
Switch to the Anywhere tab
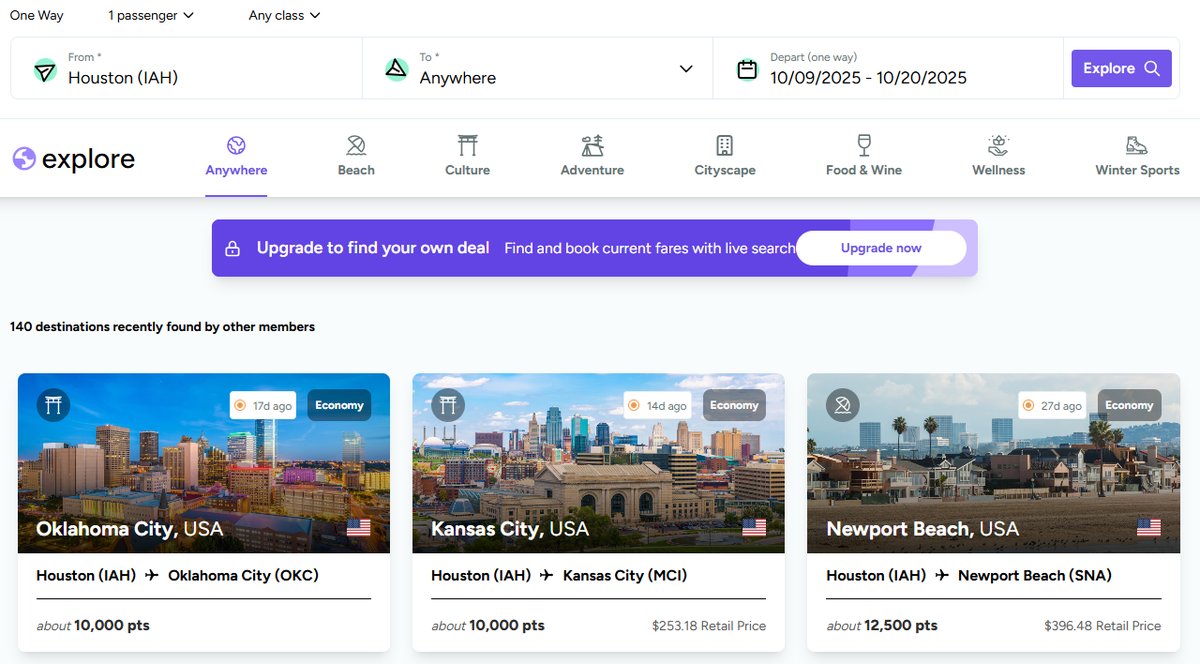coord(236,157)
